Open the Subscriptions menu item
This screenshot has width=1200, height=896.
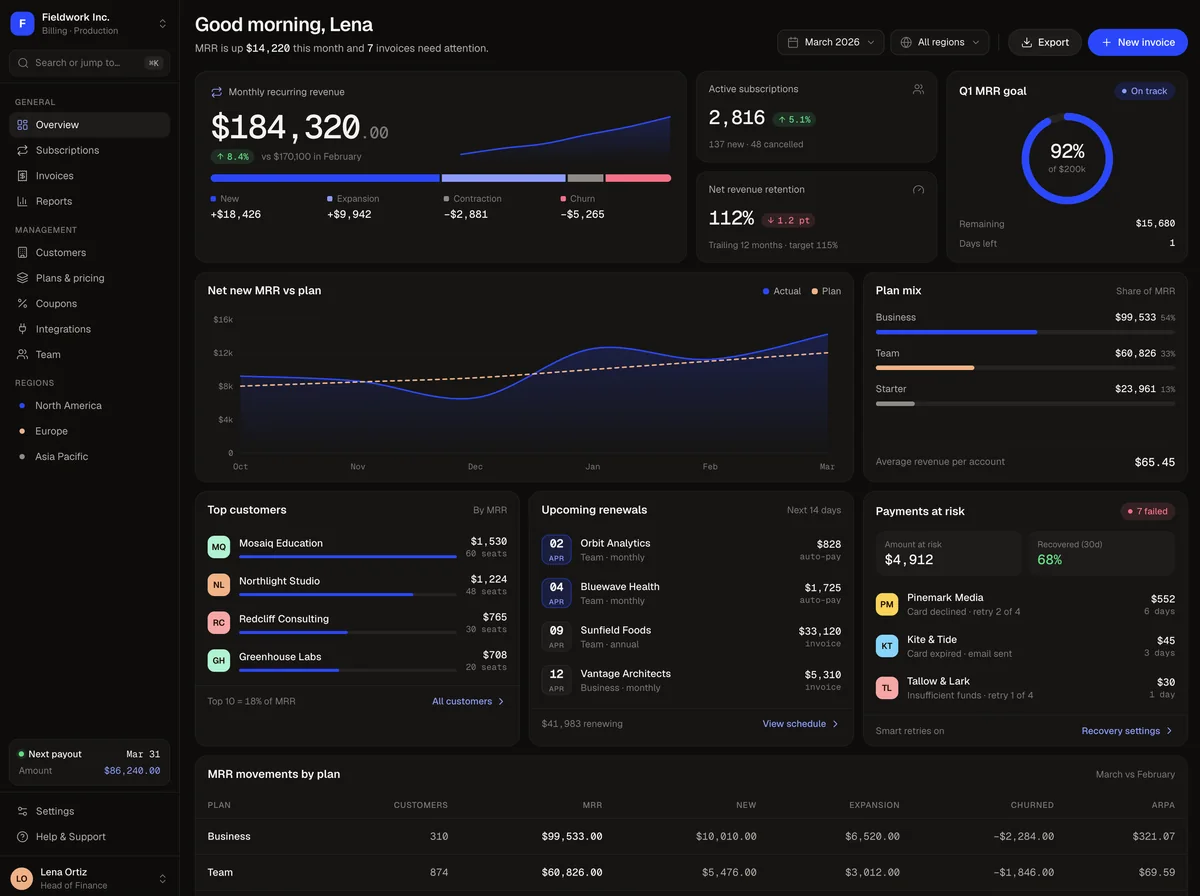(x=89, y=150)
